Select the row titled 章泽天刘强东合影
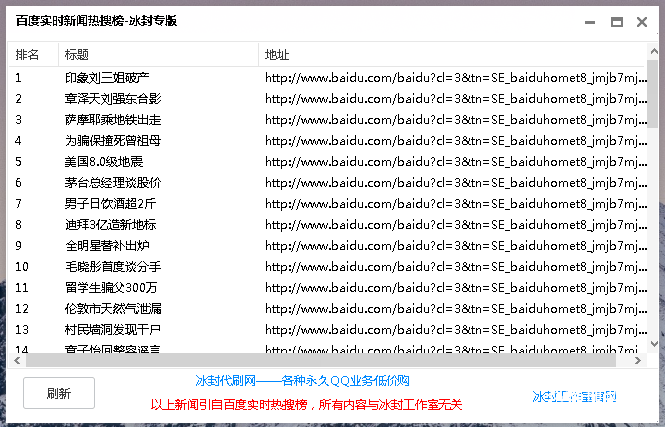The height and width of the screenshot is (427, 665). [328, 98]
